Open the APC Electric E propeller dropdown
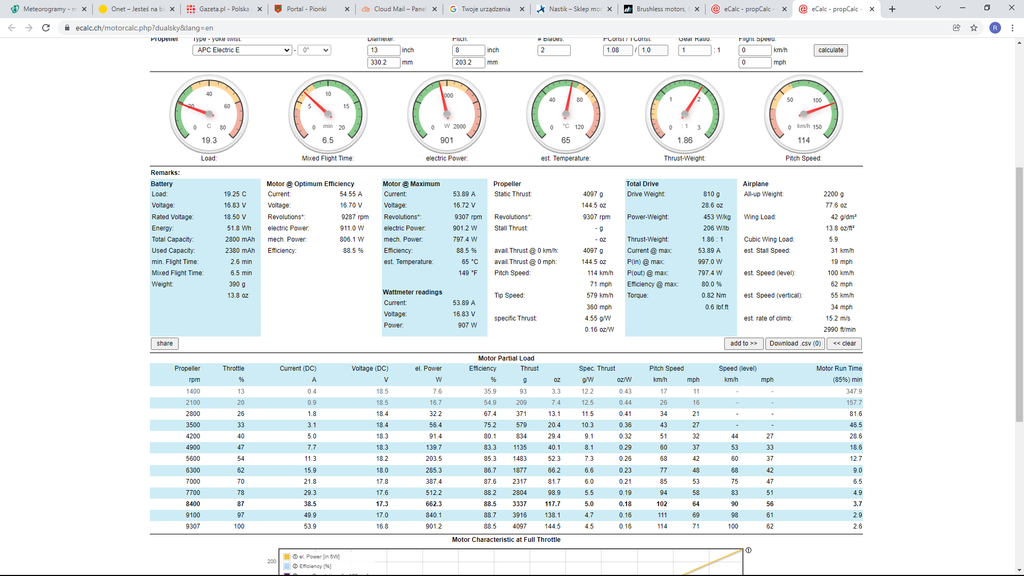Viewport: 1024px width, 576px height. point(243,50)
